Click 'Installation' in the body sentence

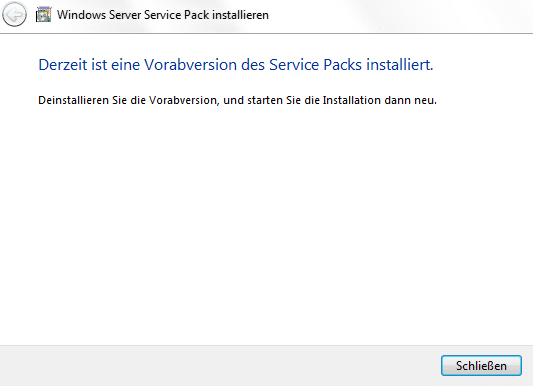(x=351, y=100)
